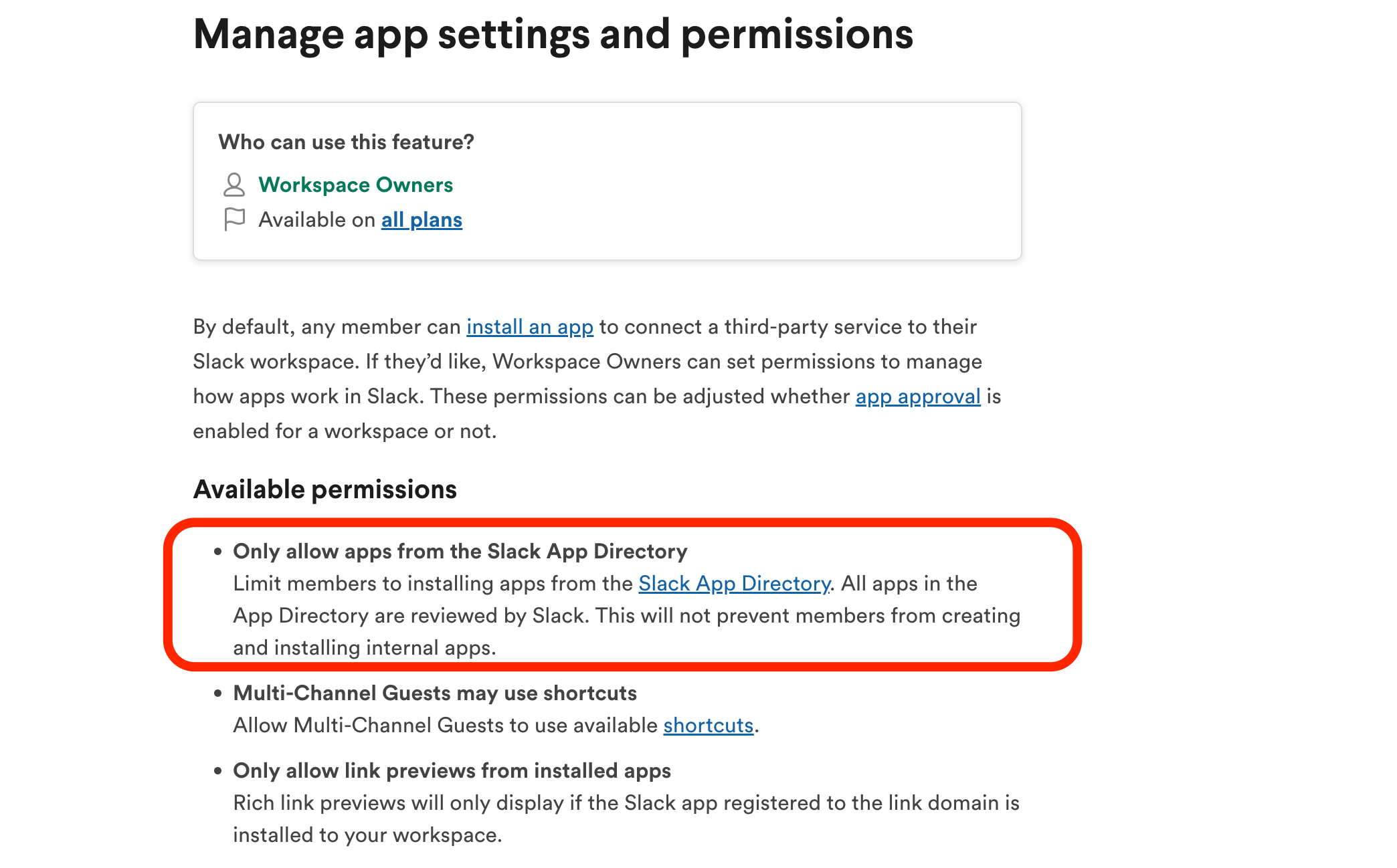The width and height of the screenshot is (1397, 868).
Task: Select the Only allow link previews from installed apps heading
Action: coord(452,770)
